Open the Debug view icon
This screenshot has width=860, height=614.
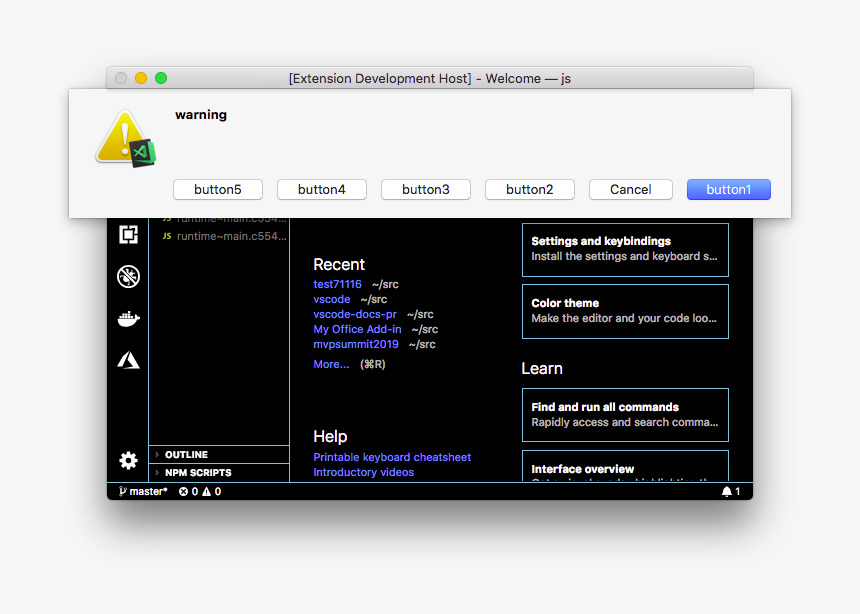click(128, 276)
